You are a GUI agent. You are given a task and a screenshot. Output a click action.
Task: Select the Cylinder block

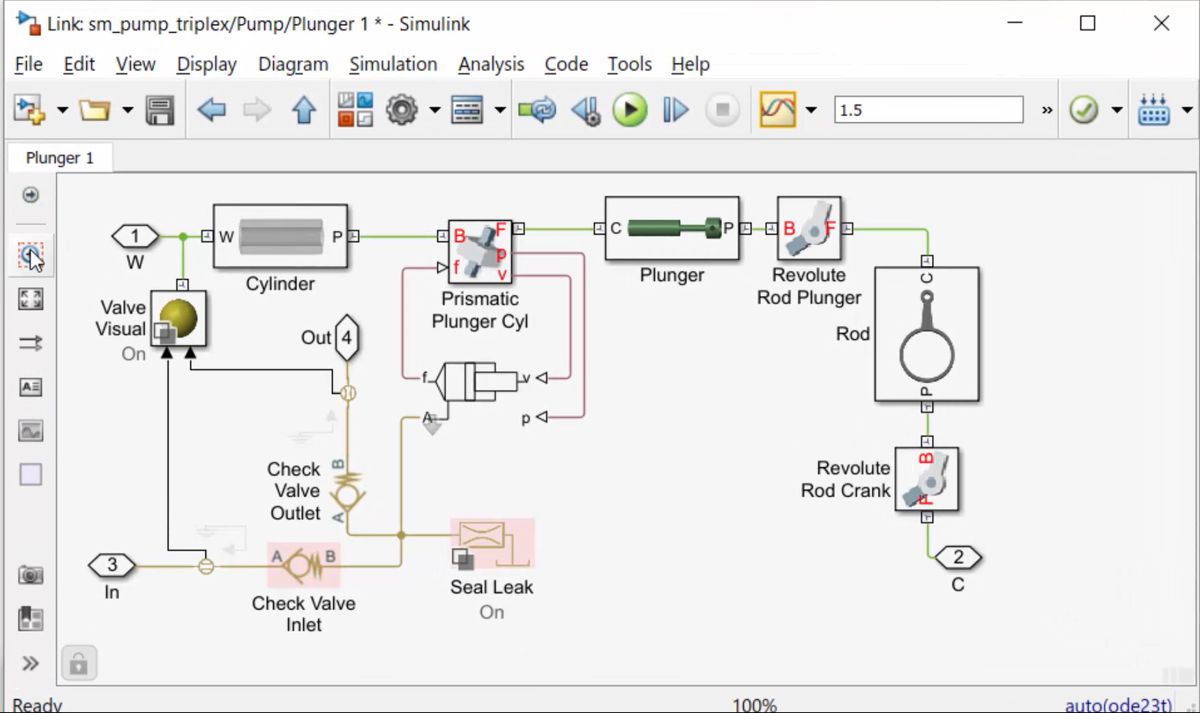(280, 237)
